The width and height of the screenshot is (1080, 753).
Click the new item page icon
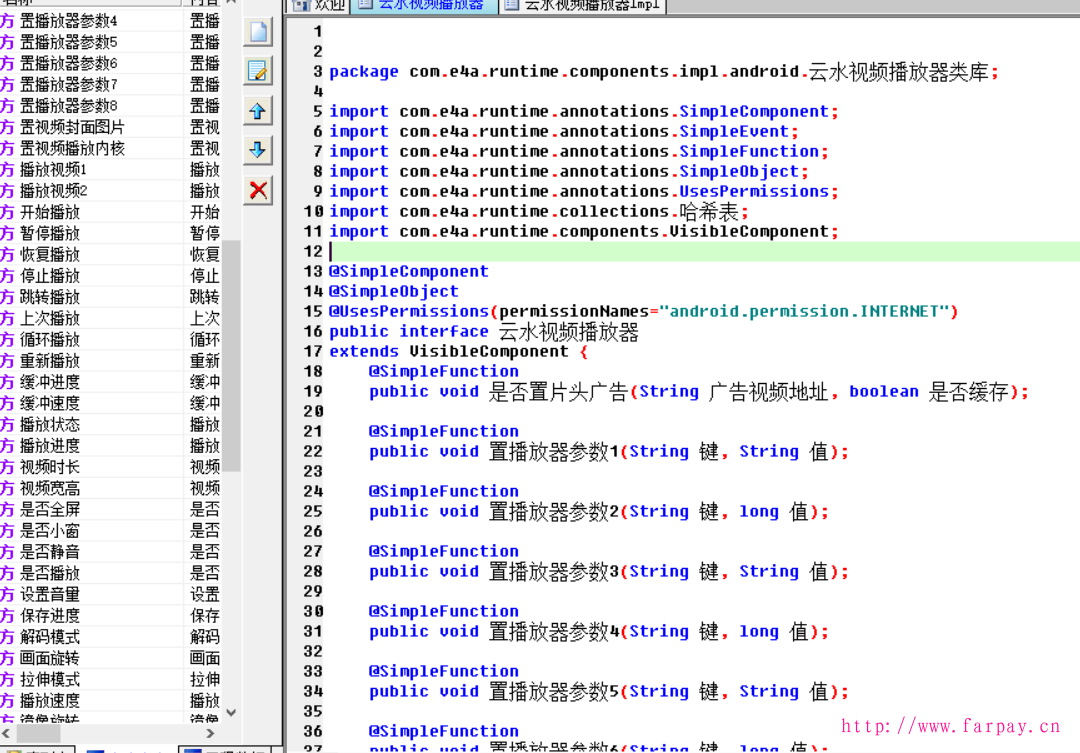pos(259,31)
